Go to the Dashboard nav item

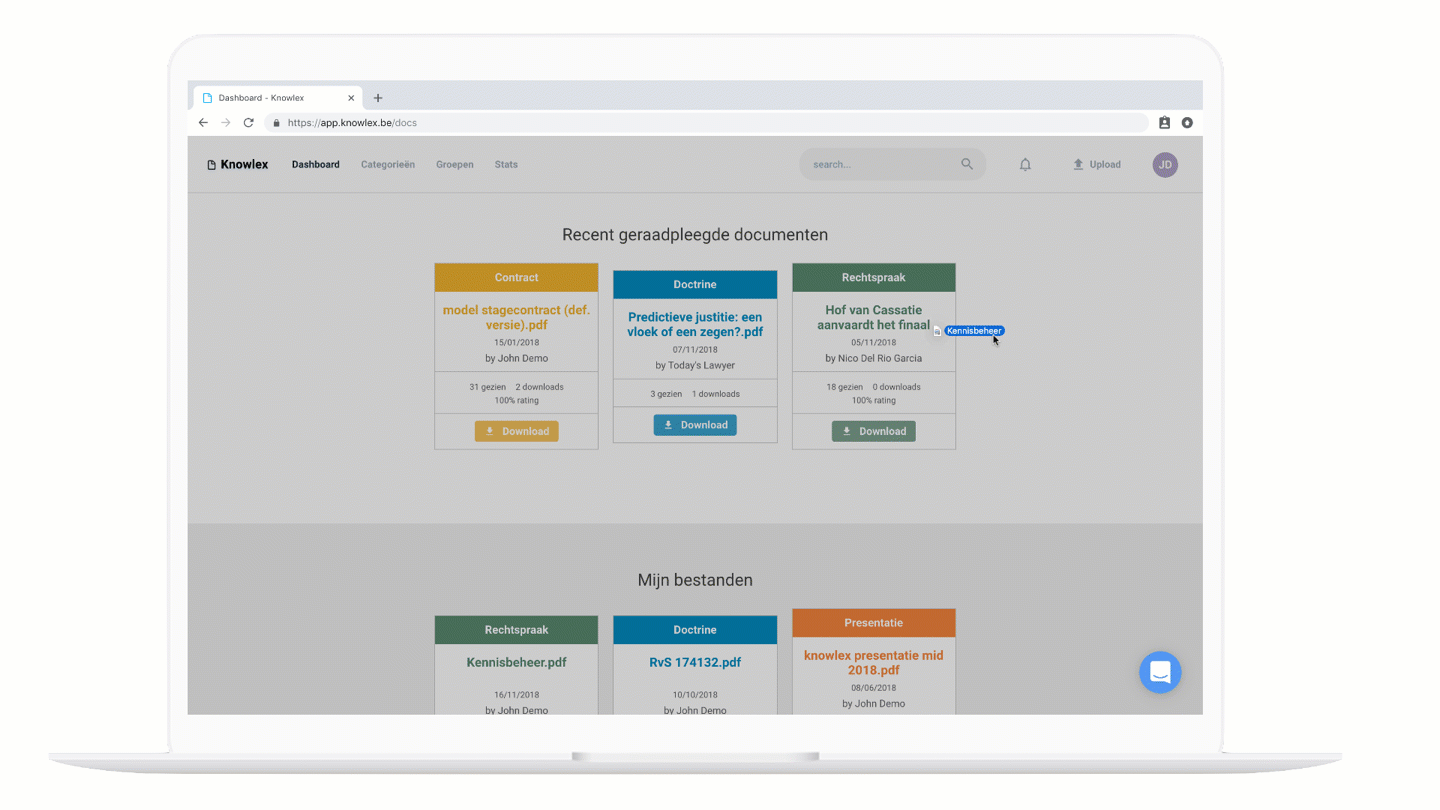316,164
